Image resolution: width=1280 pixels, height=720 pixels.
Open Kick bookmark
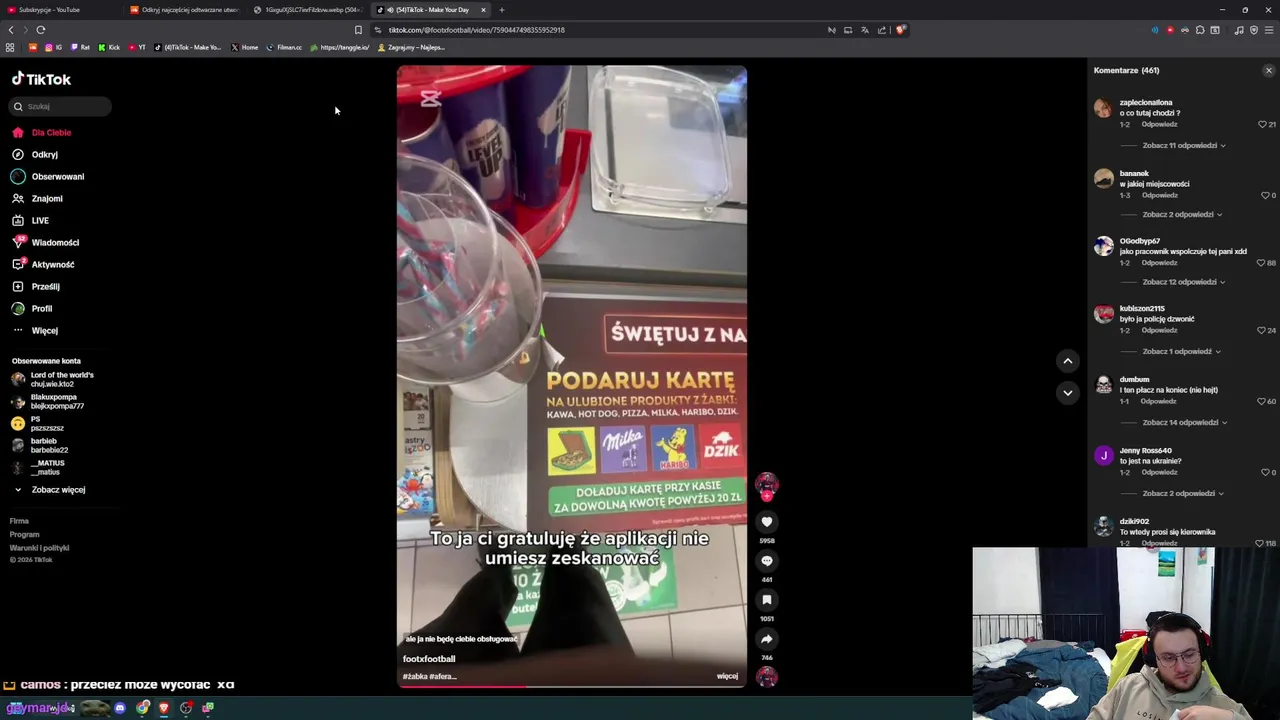point(109,47)
